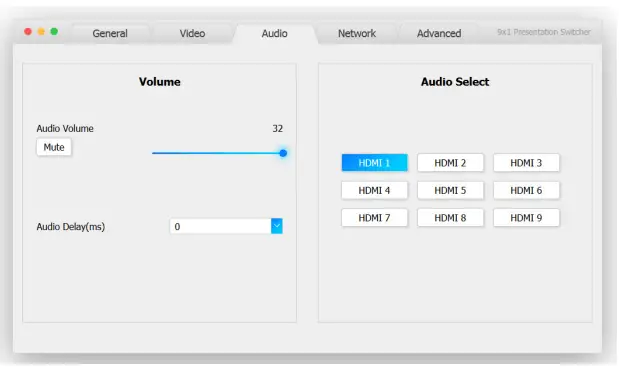Select HDMI 2 as audio source

[x=450, y=163]
